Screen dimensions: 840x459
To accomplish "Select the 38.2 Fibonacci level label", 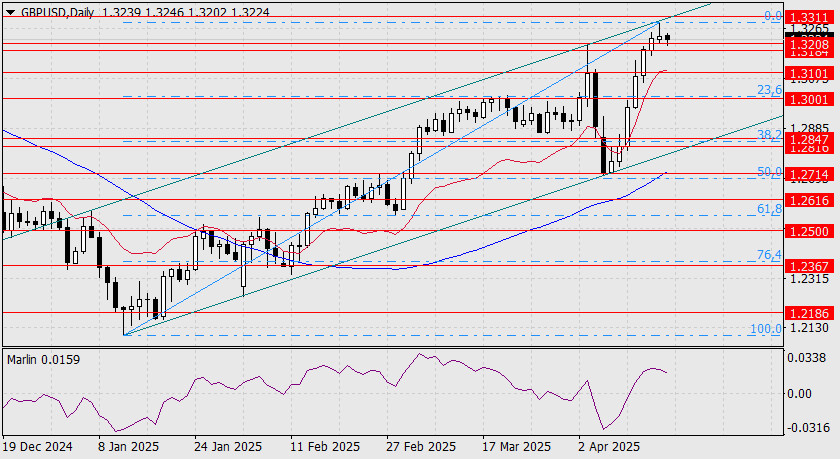I will 769,135.
